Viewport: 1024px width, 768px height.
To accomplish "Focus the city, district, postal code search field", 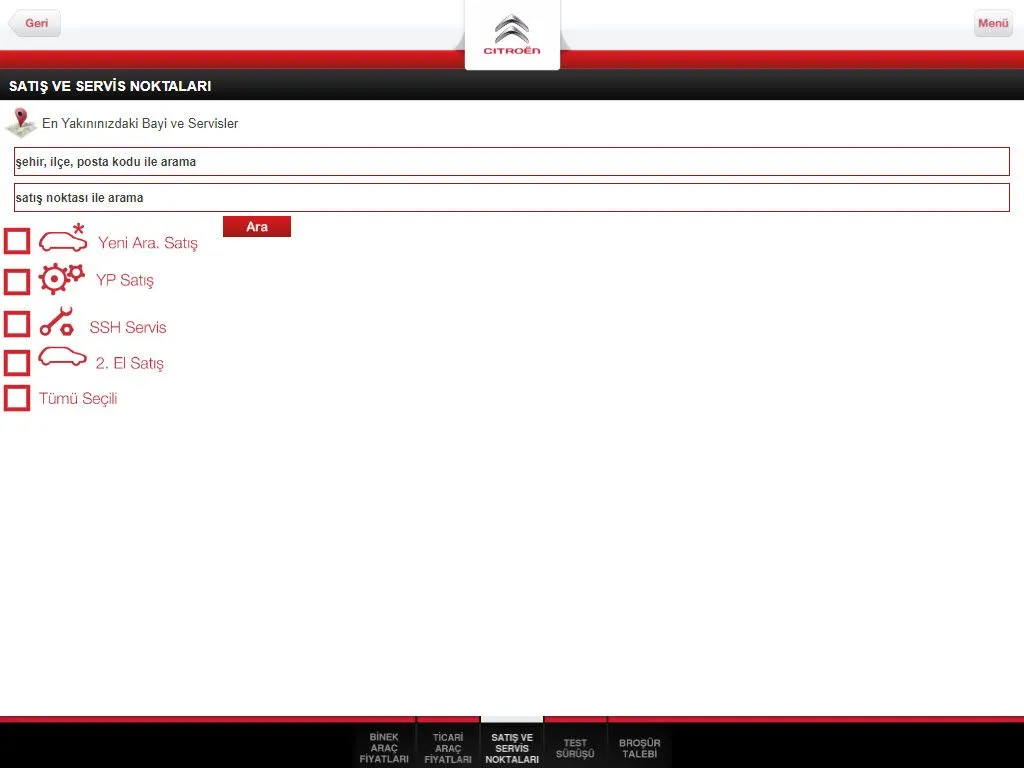I will [x=512, y=162].
